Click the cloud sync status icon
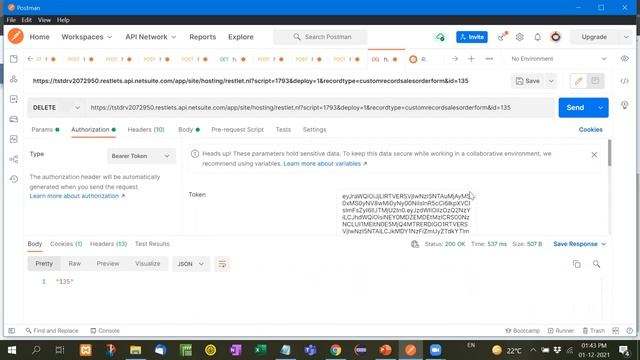Image resolution: width=640 pixels, height=360 pixels. click(x=440, y=37)
